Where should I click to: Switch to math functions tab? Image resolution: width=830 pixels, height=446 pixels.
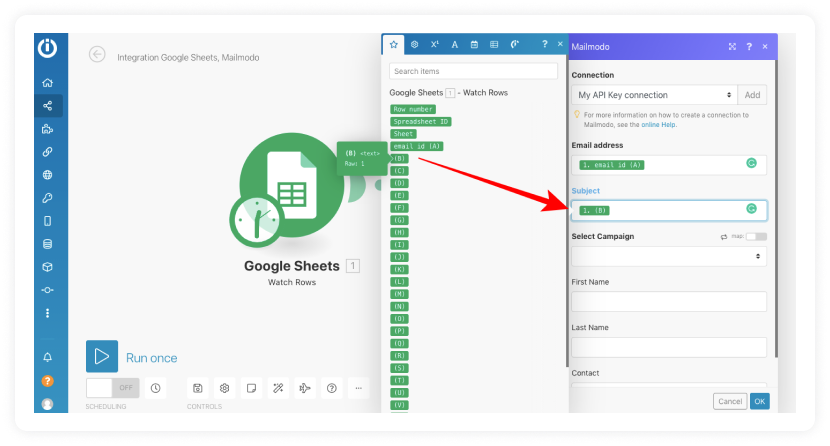435,44
